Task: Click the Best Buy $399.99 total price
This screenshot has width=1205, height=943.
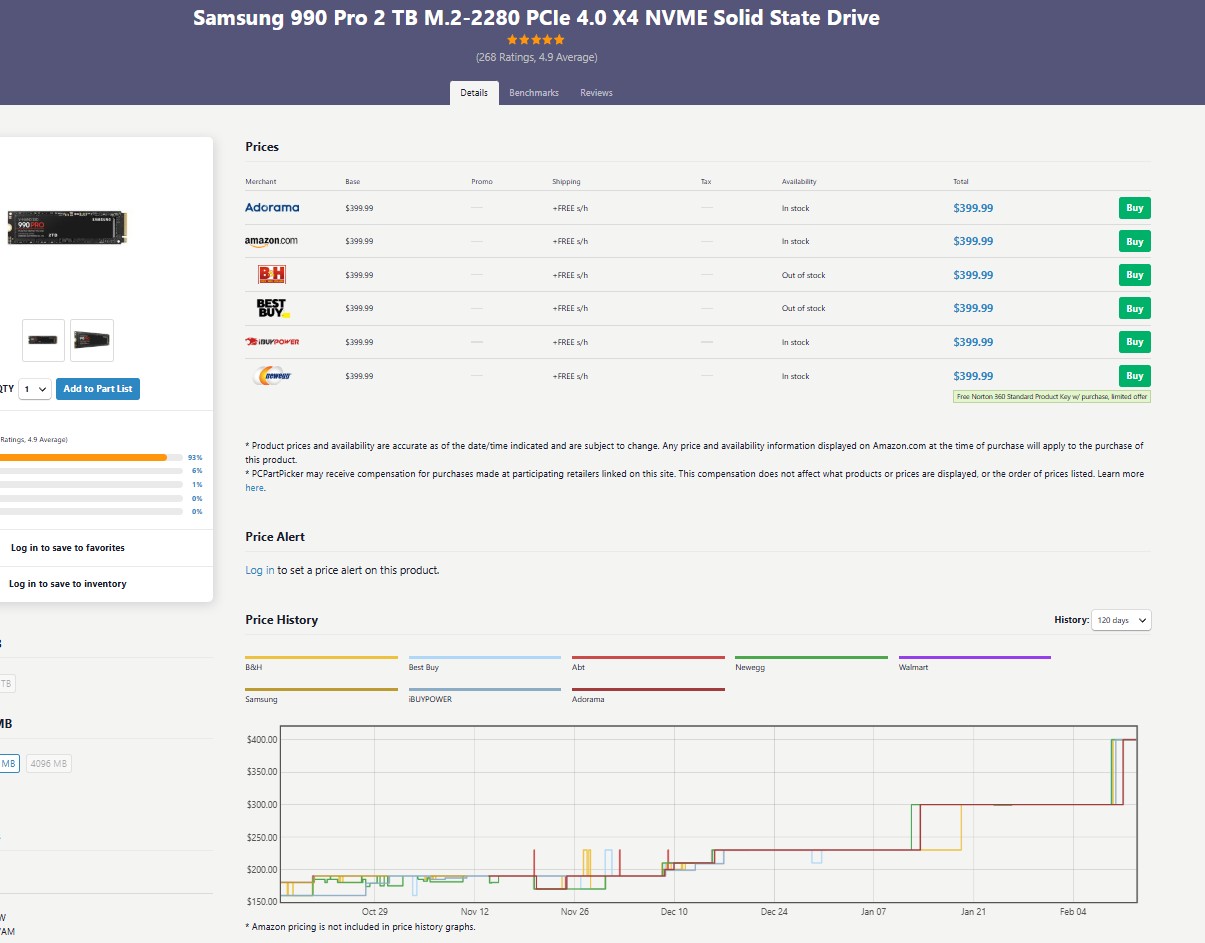Action: click(x=973, y=308)
